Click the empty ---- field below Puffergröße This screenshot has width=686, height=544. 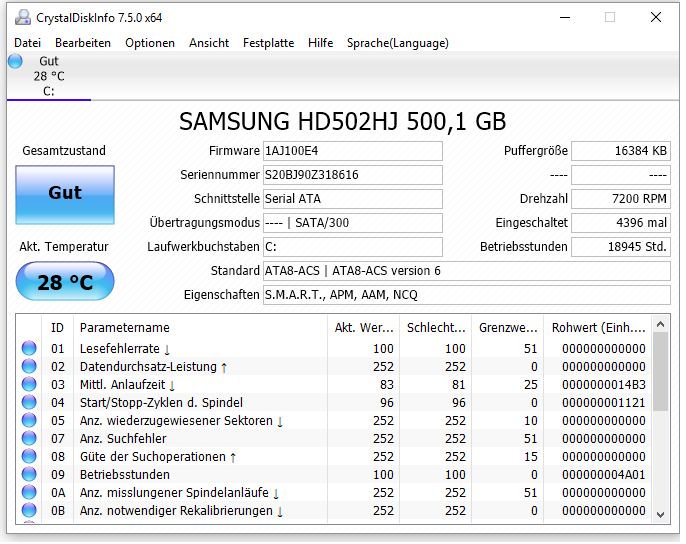(x=621, y=175)
